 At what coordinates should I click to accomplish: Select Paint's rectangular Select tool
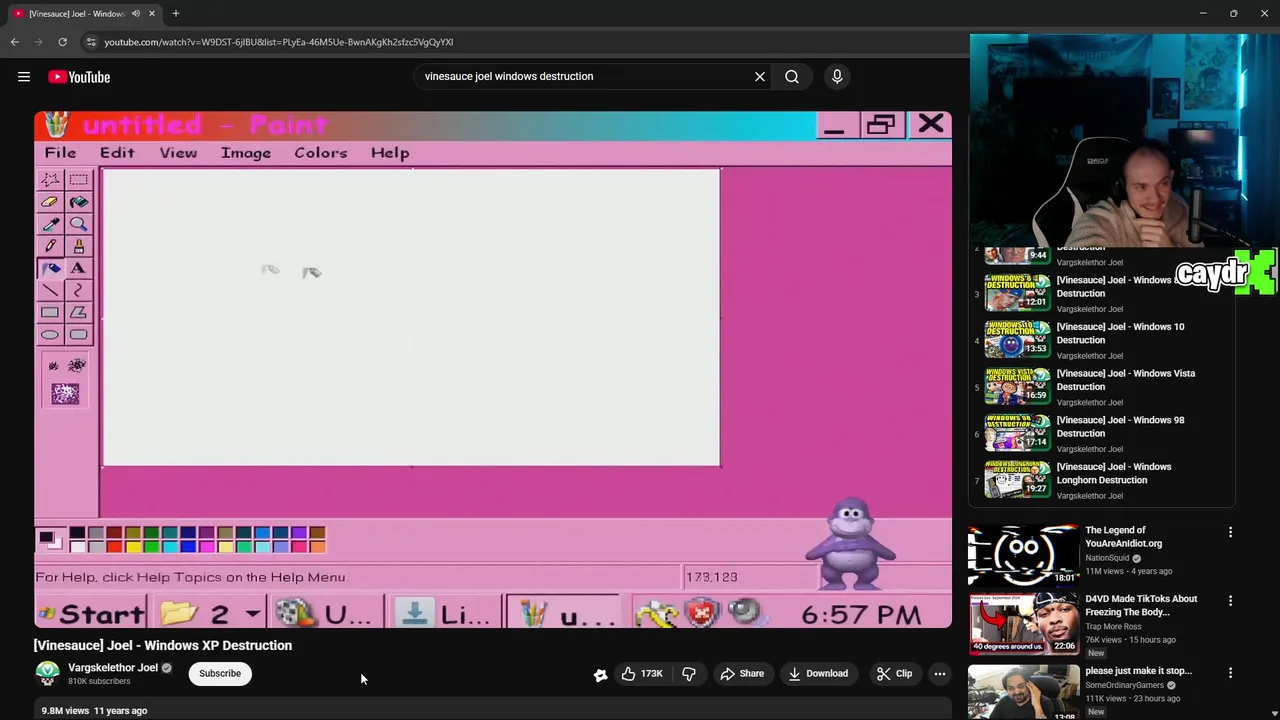(x=78, y=180)
